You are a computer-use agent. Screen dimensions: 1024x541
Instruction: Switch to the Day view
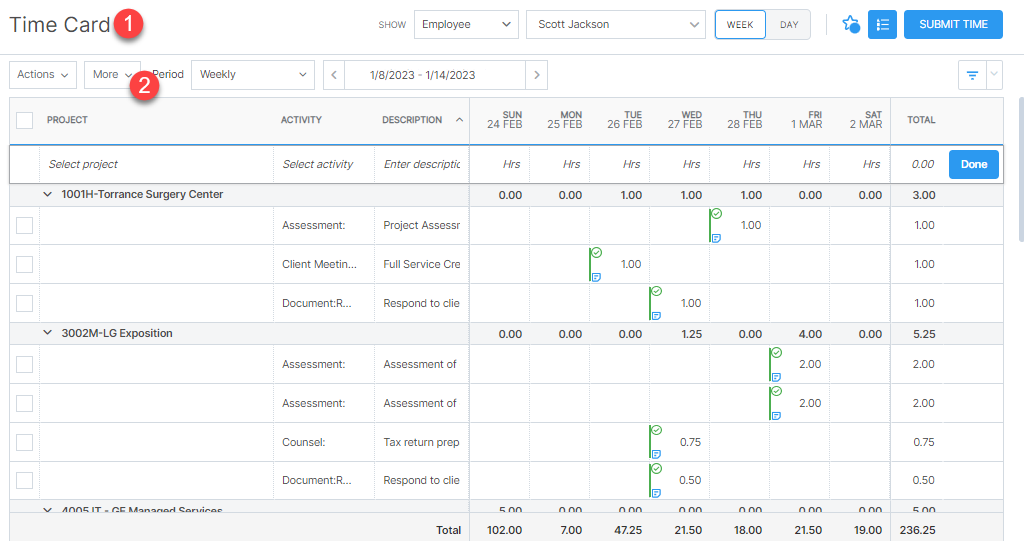coord(789,25)
